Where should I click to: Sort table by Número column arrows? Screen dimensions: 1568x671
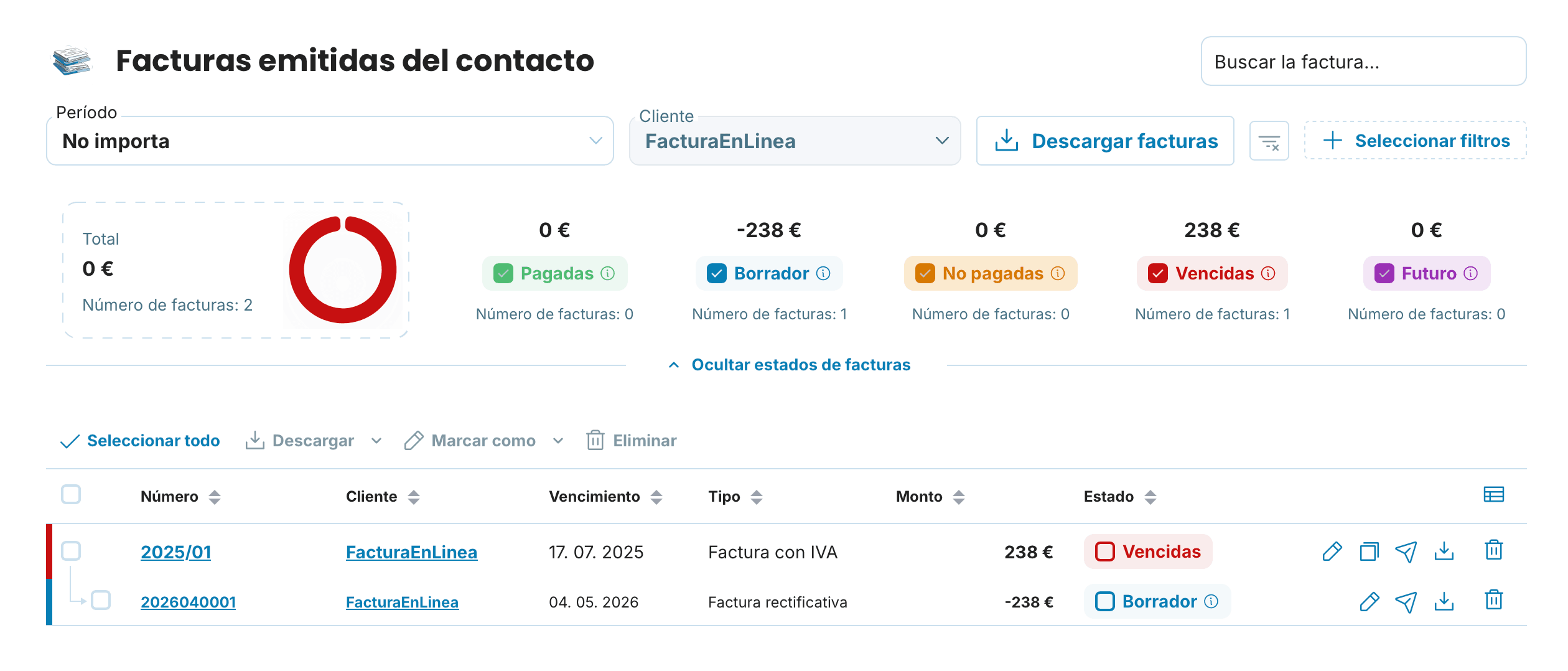215,497
